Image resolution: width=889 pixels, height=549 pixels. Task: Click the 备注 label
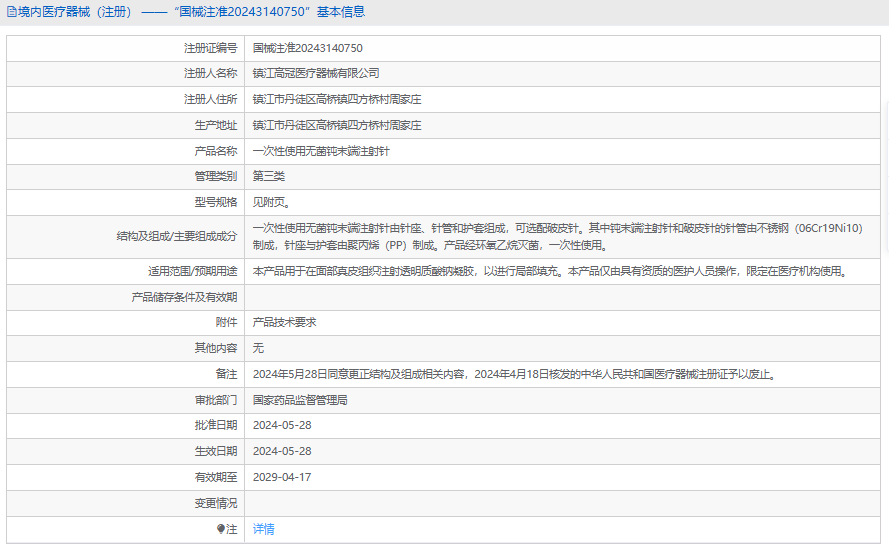(x=227, y=374)
